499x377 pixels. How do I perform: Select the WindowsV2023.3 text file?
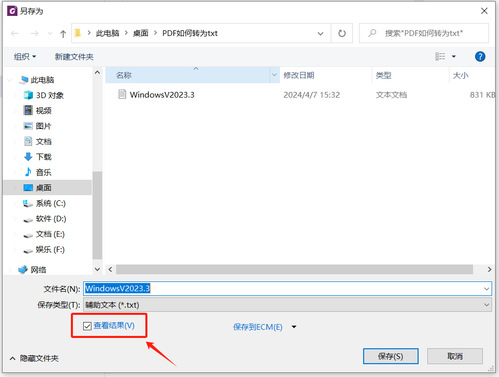pos(162,95)
